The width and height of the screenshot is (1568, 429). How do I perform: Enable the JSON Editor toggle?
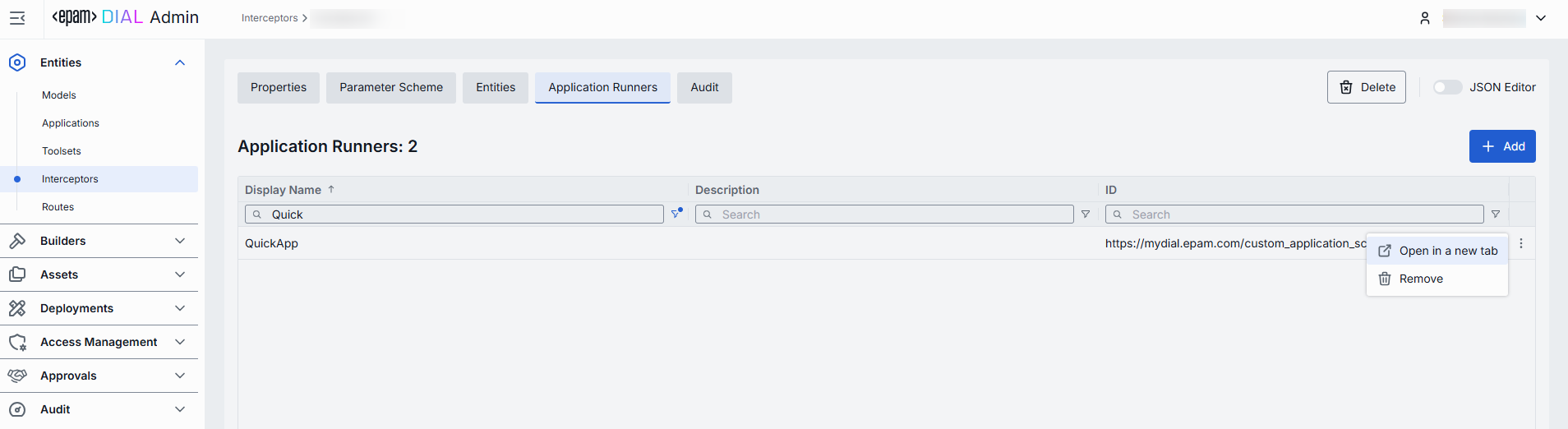click(1447, 87)
